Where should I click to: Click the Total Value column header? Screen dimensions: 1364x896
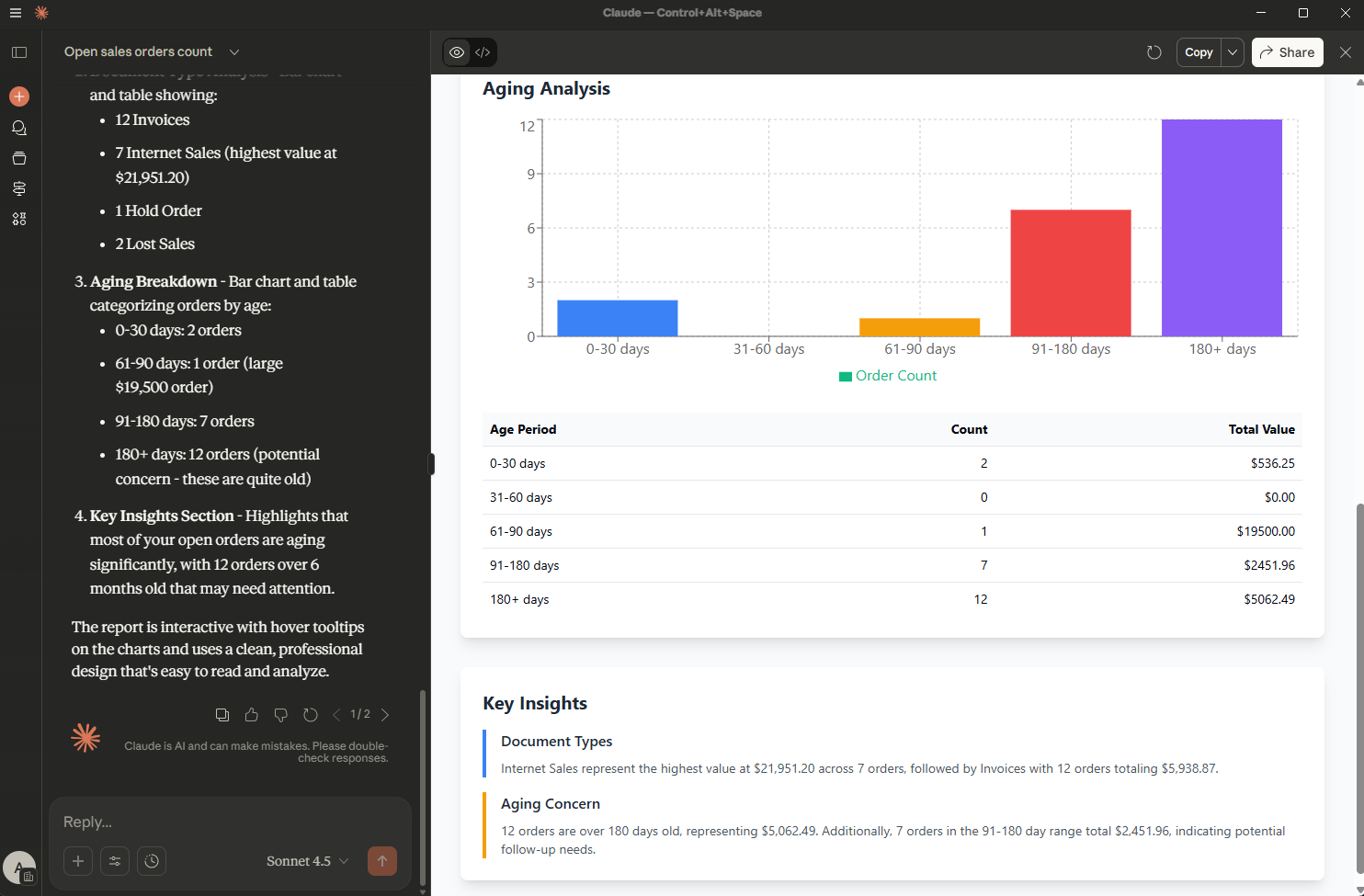pyautogui.click(x=1261, y=429)
